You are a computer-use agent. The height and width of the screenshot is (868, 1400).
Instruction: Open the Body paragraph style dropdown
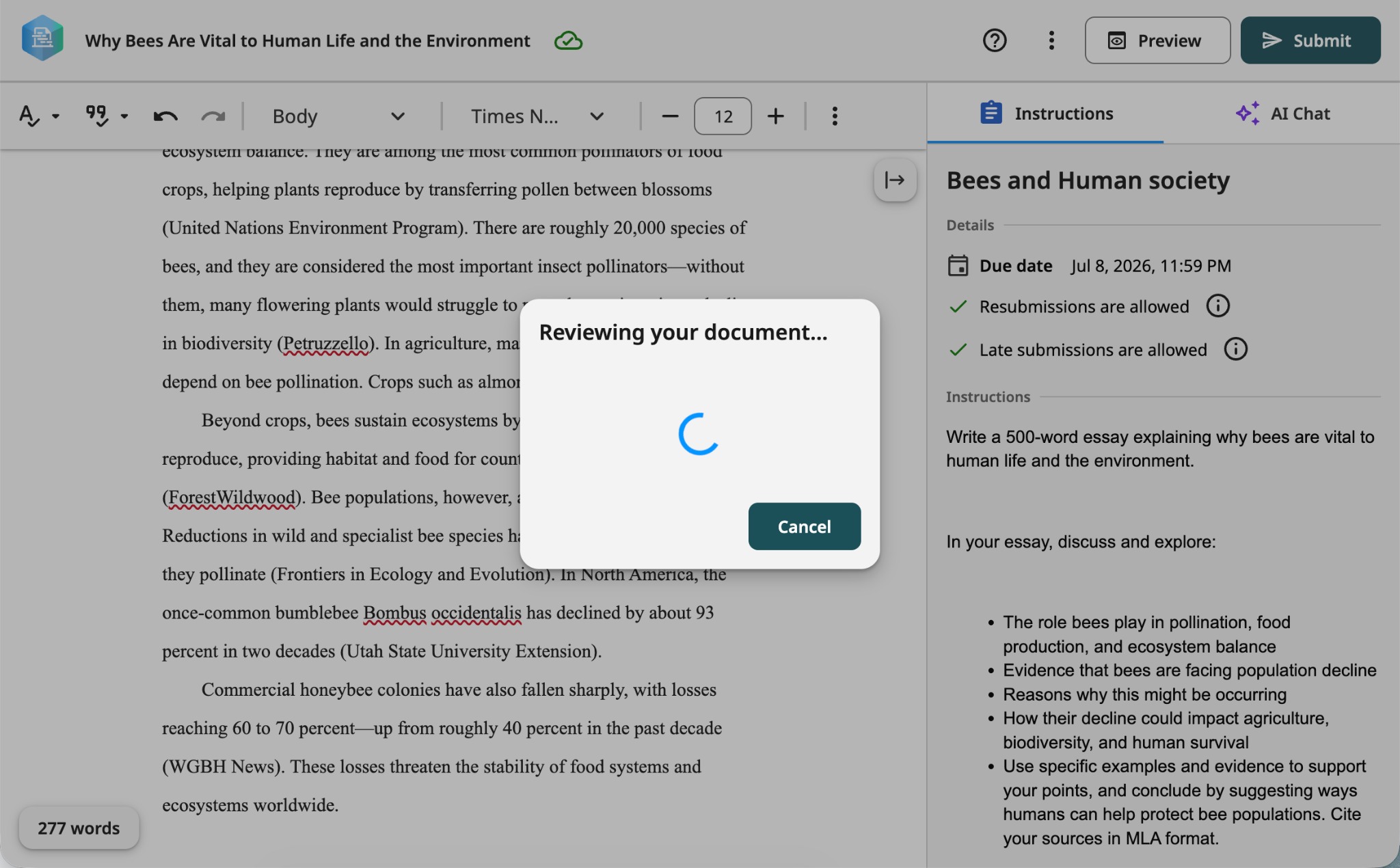(338, 116)
